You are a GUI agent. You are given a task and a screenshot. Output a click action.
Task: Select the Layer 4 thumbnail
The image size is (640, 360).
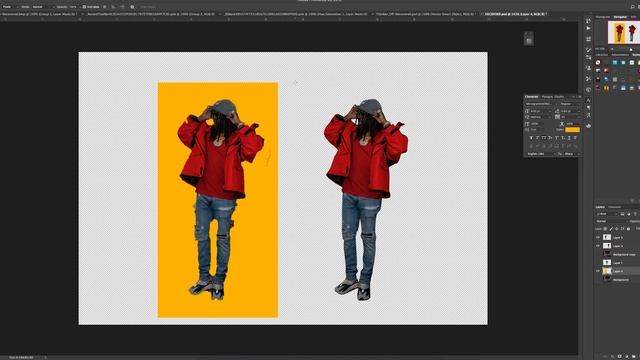[607, 271]
